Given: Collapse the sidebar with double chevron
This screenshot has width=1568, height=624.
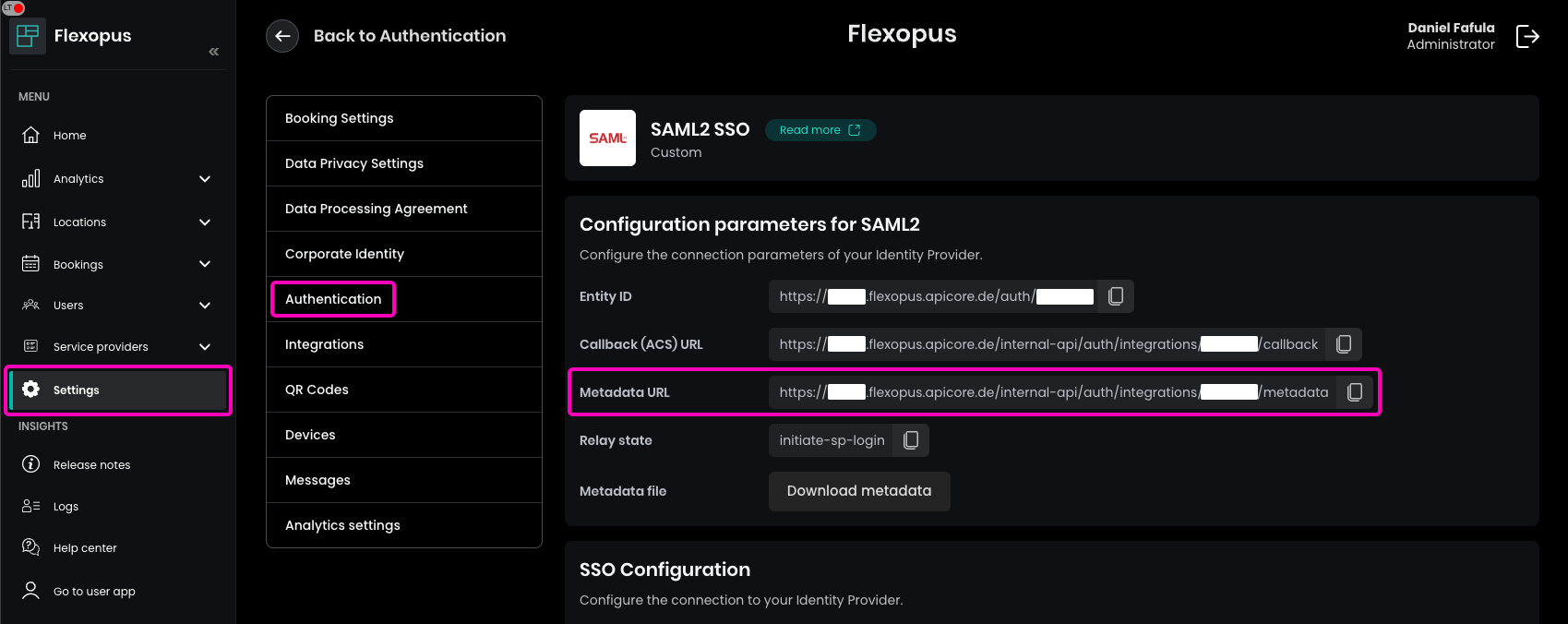Looking at the screenshot, I should 213,52.
